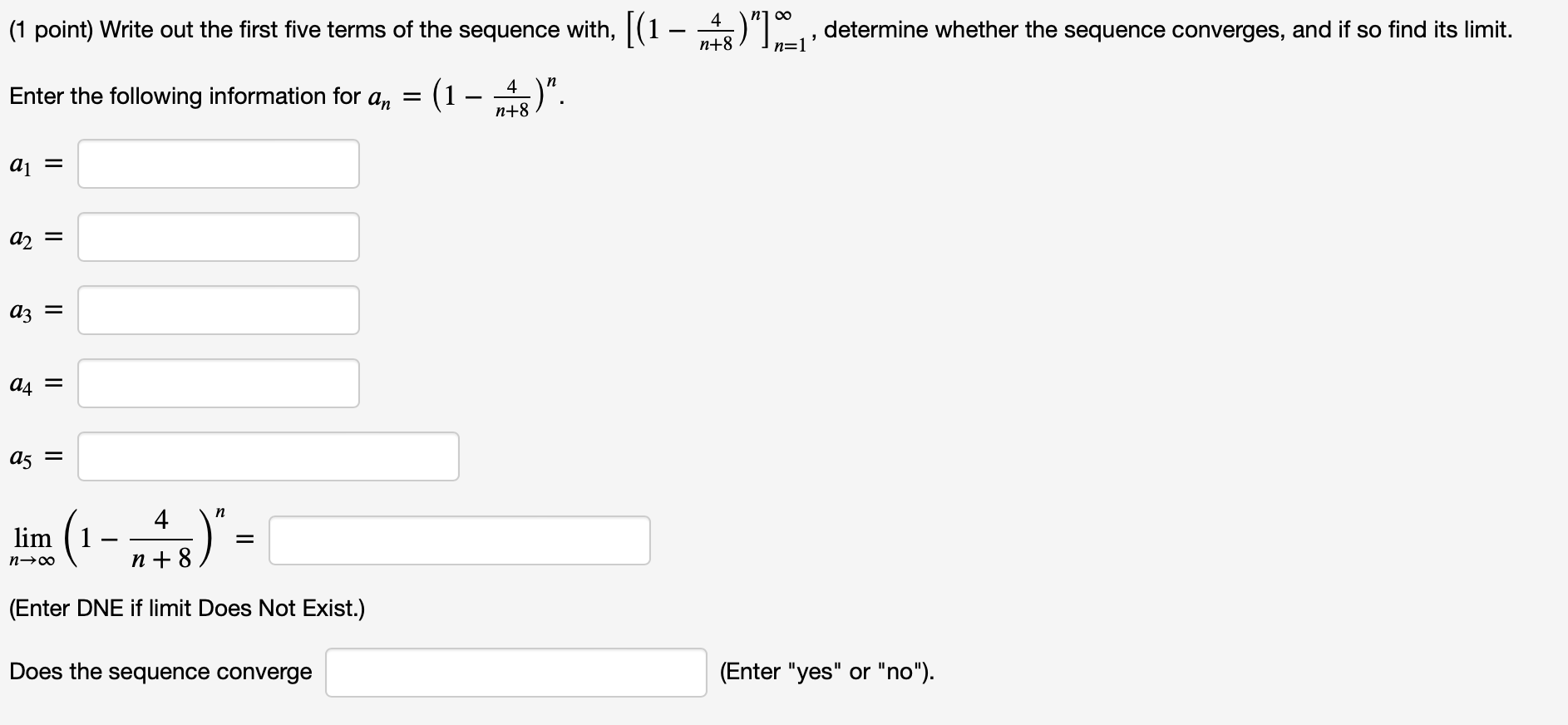
Task: Click the a1 answer input field
Action: click(x=219, y=164)
